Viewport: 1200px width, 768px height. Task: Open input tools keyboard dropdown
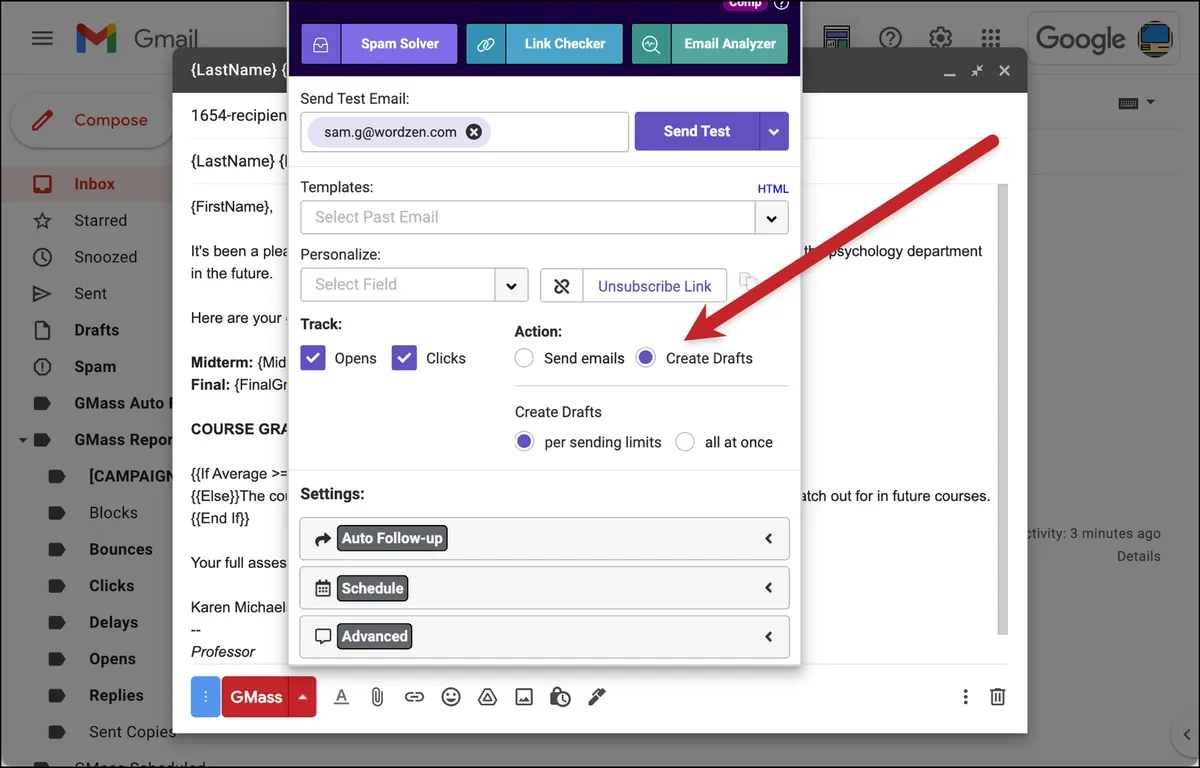coord(1137,103)
